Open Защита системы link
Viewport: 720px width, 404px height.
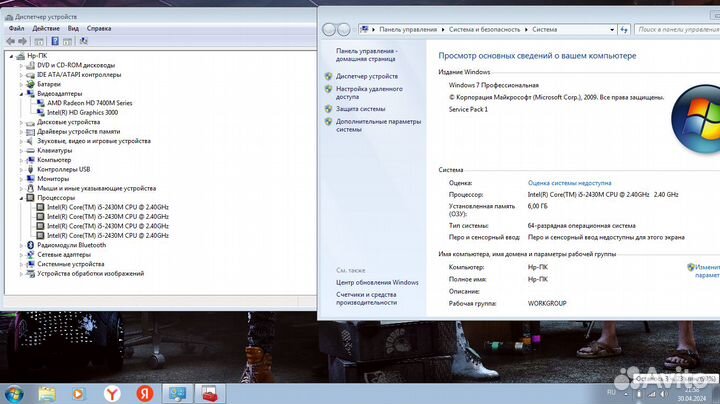pyautogui.click(x=360, y=109)
